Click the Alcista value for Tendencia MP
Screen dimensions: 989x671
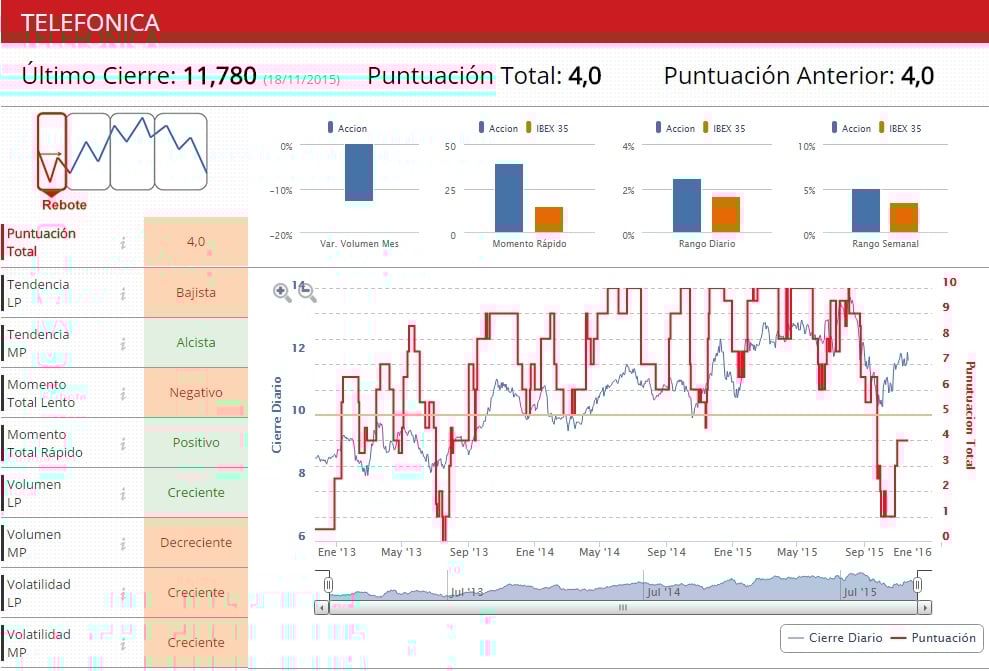click(x=196, y=342)
